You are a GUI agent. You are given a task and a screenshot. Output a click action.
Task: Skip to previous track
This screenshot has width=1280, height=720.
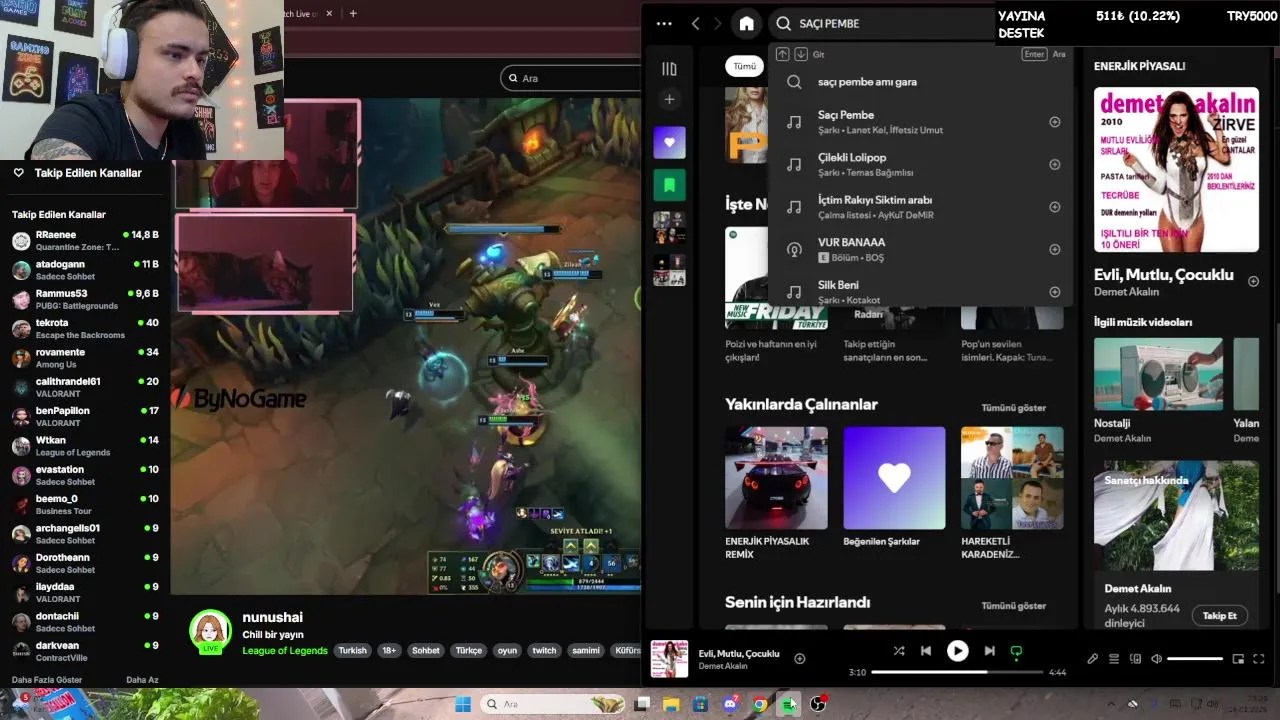(926, 651)
